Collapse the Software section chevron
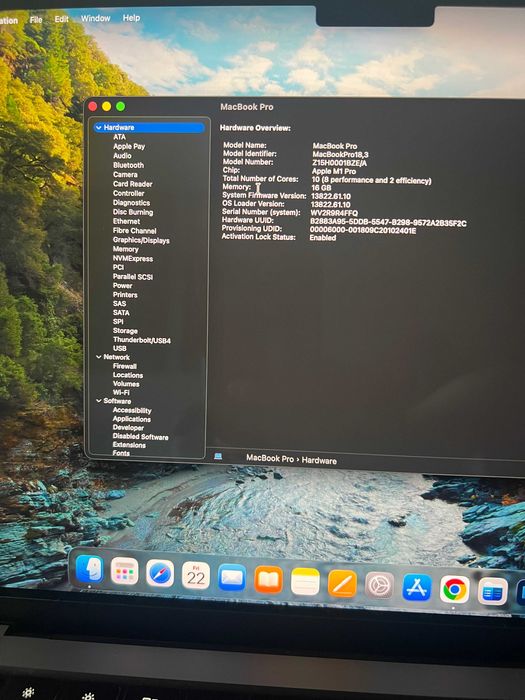 (99, 401)
